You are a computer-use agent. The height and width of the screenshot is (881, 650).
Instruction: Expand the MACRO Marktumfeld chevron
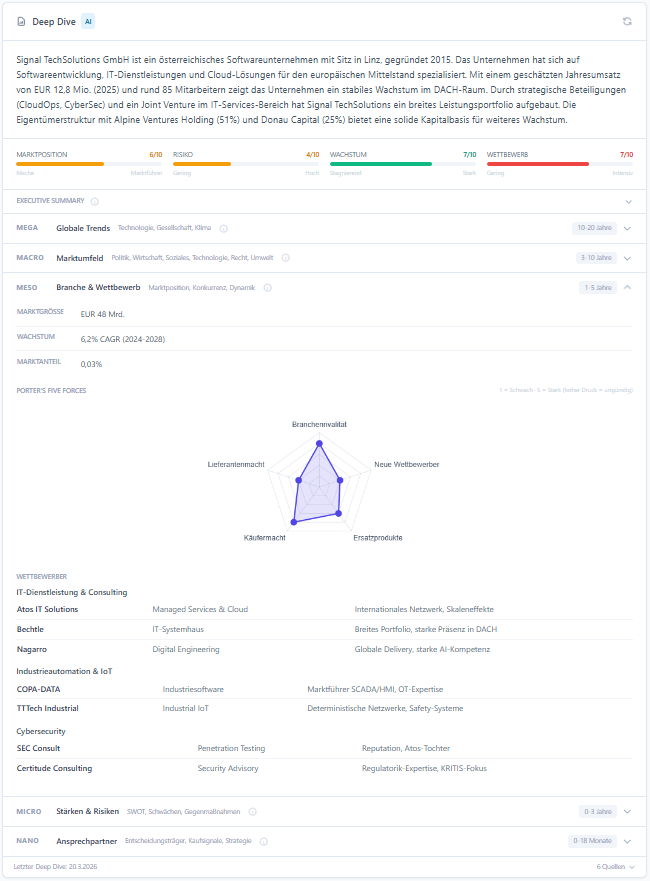click(628, 258)
